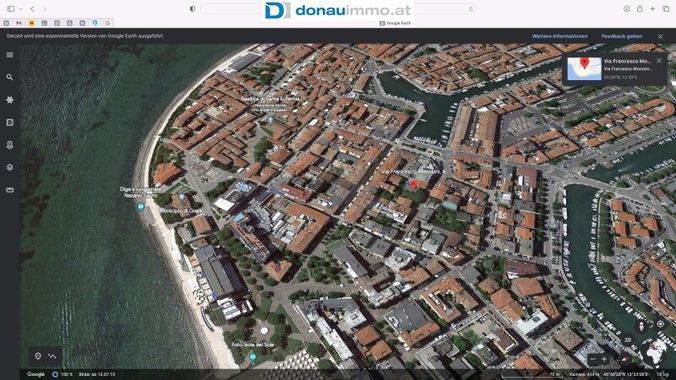
Task: Open Projects pin icon in sidebar
Action: click(x=9, y=145)
